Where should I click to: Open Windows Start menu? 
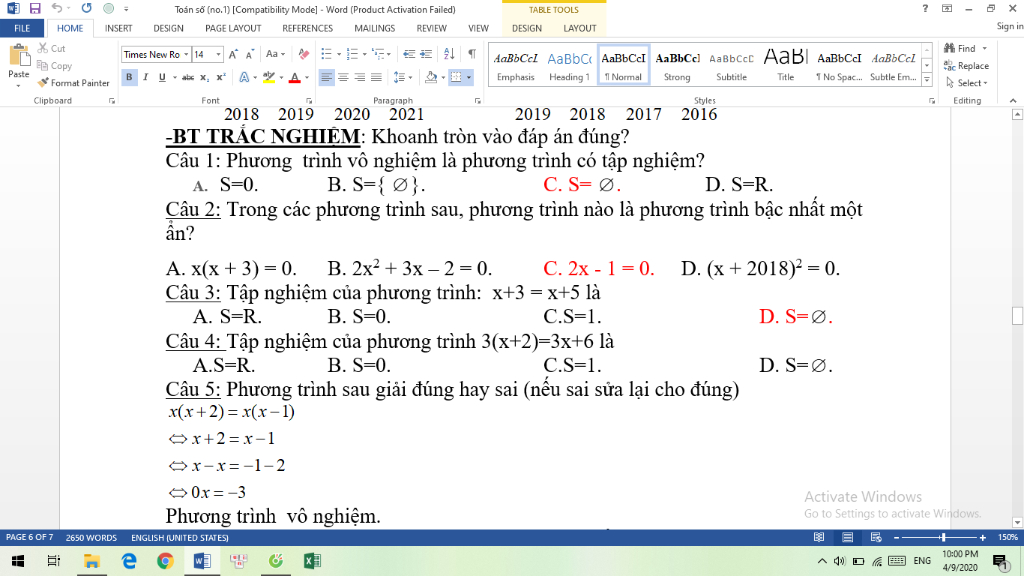coord(18,561)
